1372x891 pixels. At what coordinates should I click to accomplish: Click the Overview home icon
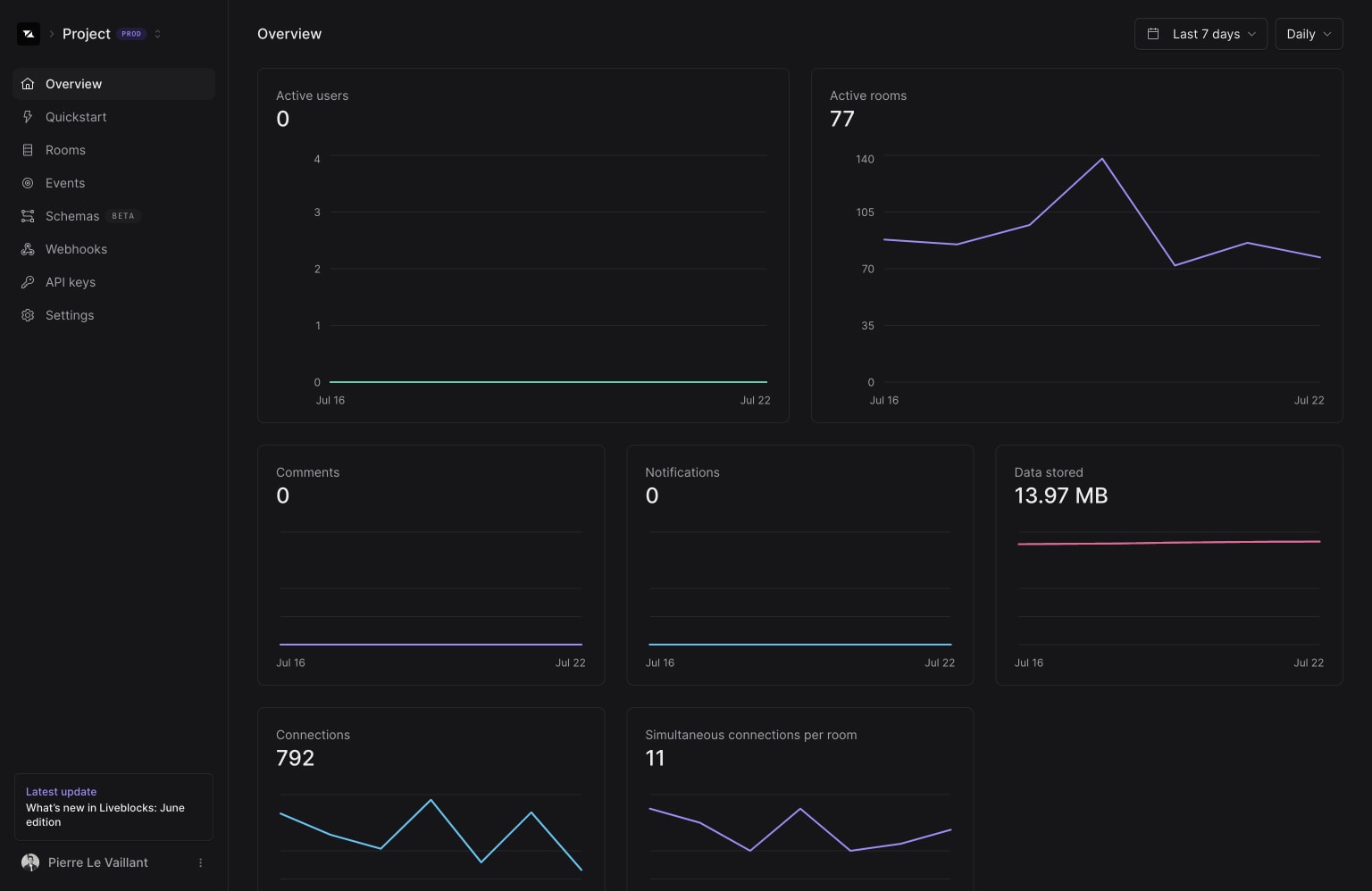28,84
